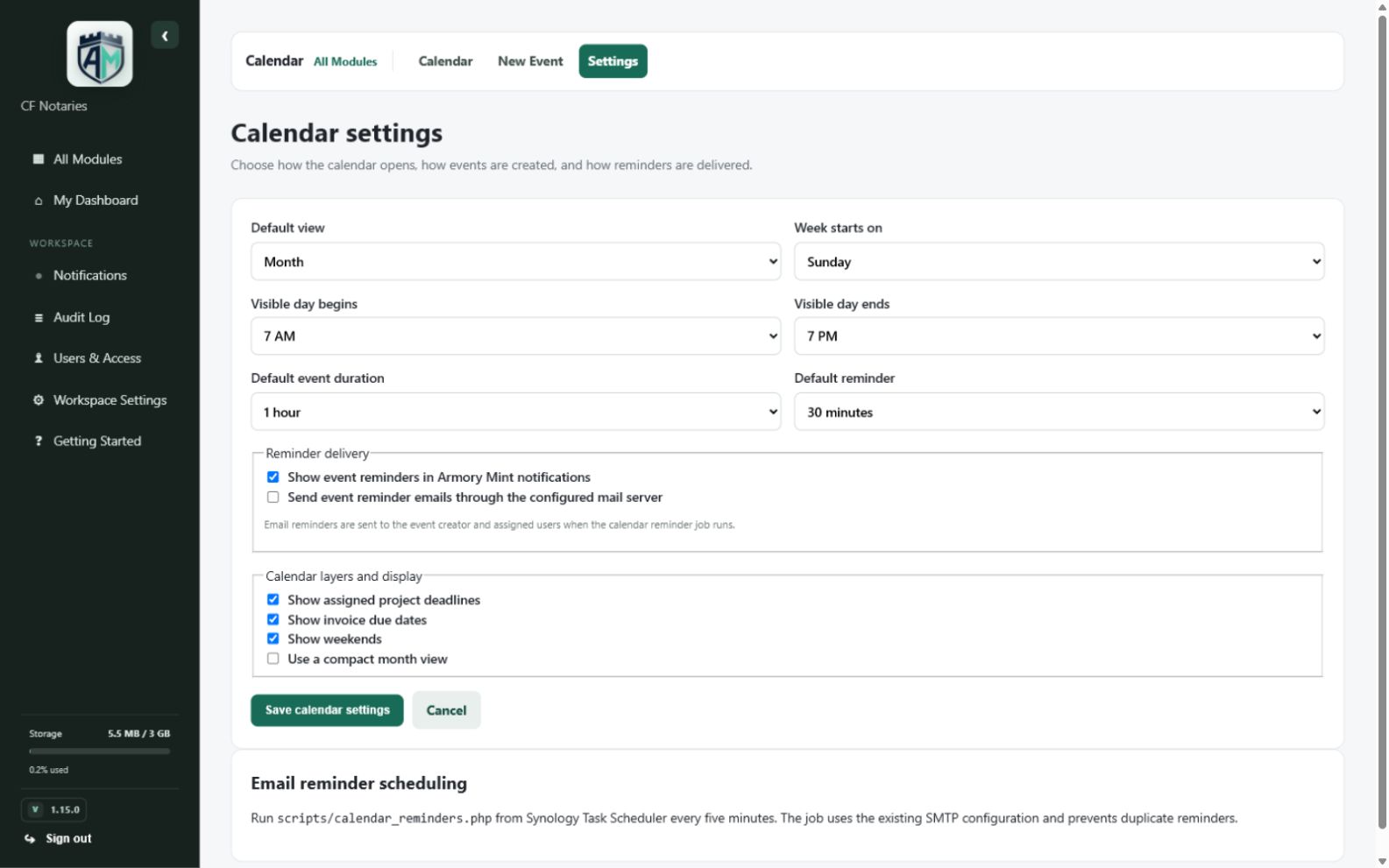Image resolution: width=1389 pixels, height=868 pixels.
Task: Click the storage usage progress bar
Action: [99, 752]
